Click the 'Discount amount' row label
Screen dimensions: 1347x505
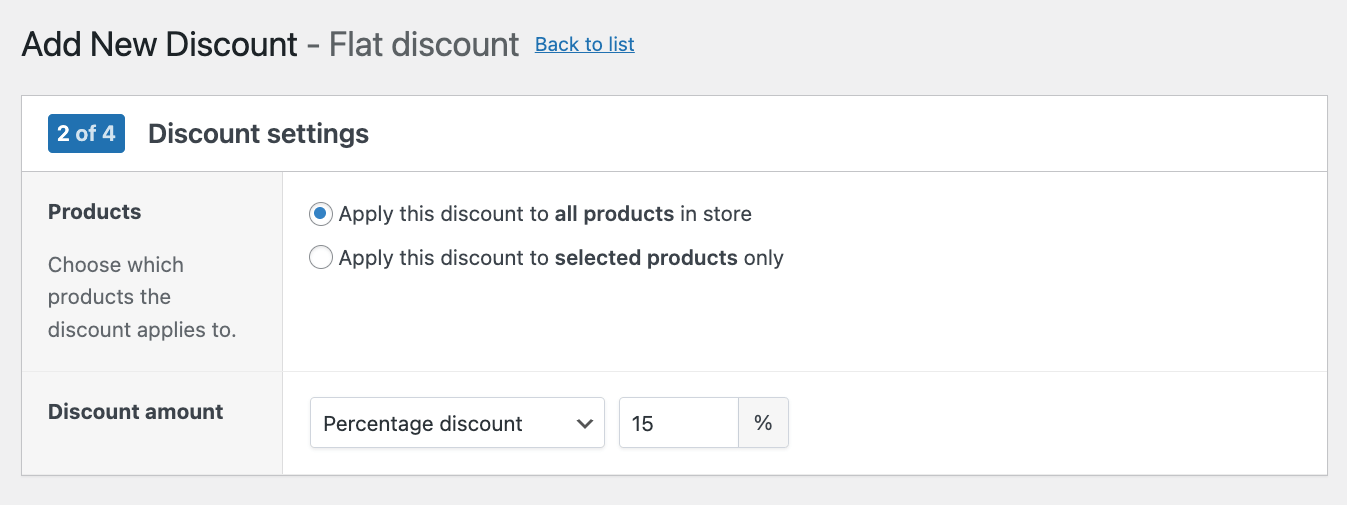pyautogui.click(x=136, y=412)
